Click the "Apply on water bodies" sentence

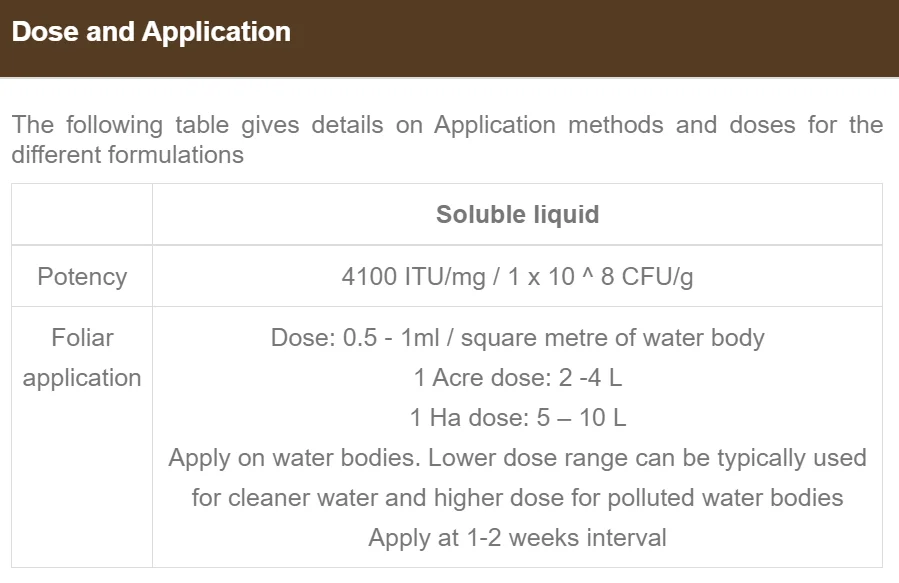[x=295, y=458]
